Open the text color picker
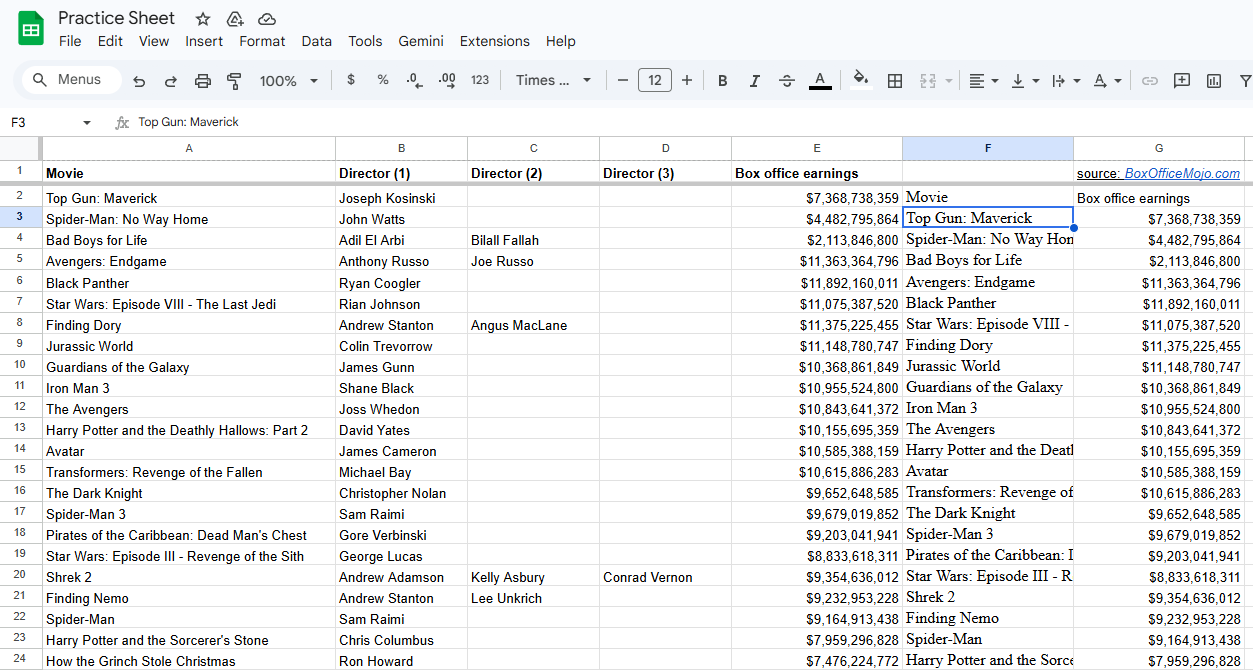Viewport: 1253px width, 670px height. pyautogui.click(x=819, y=80)
